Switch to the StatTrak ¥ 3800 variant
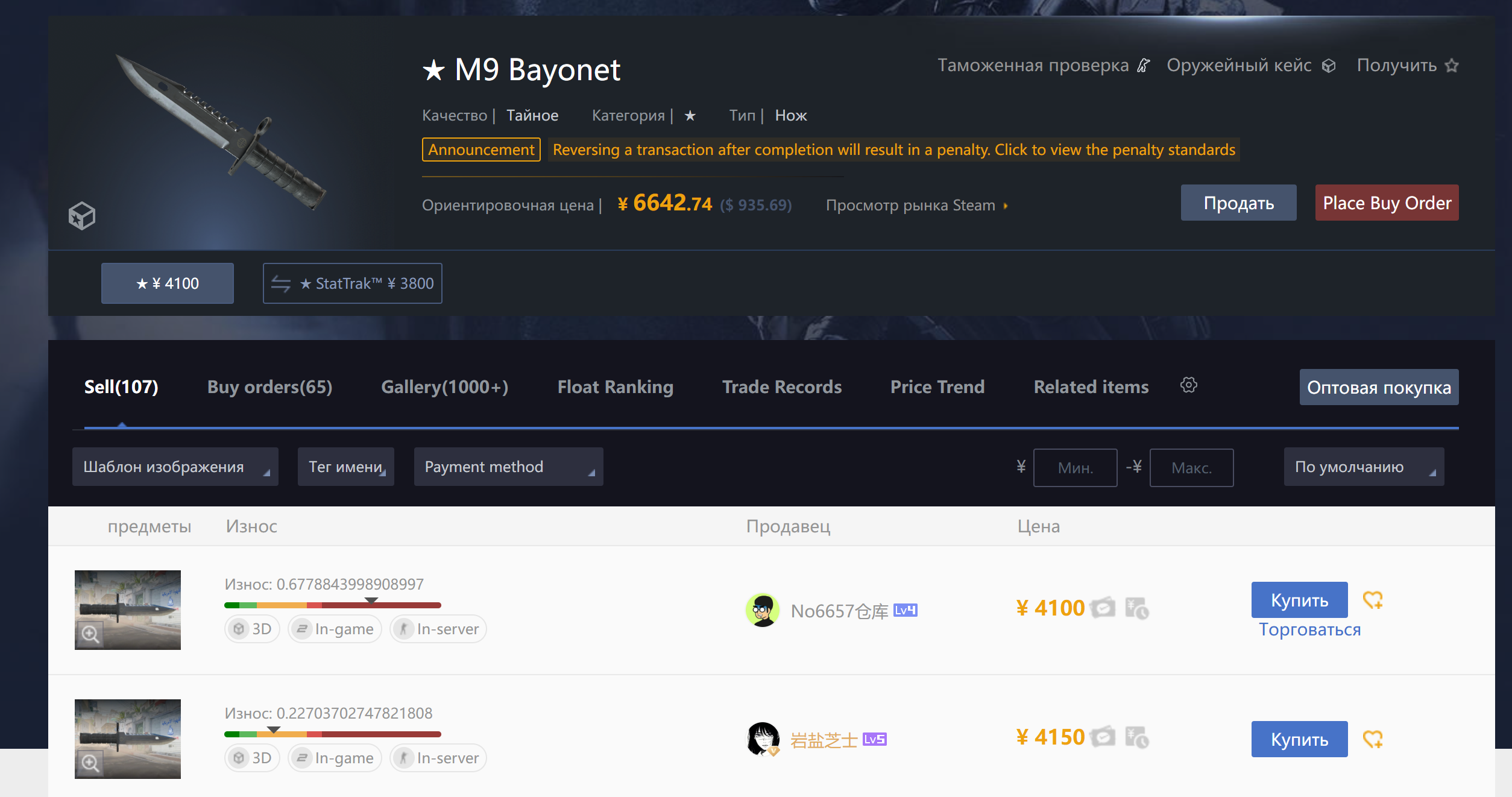 tap(352, 283)
